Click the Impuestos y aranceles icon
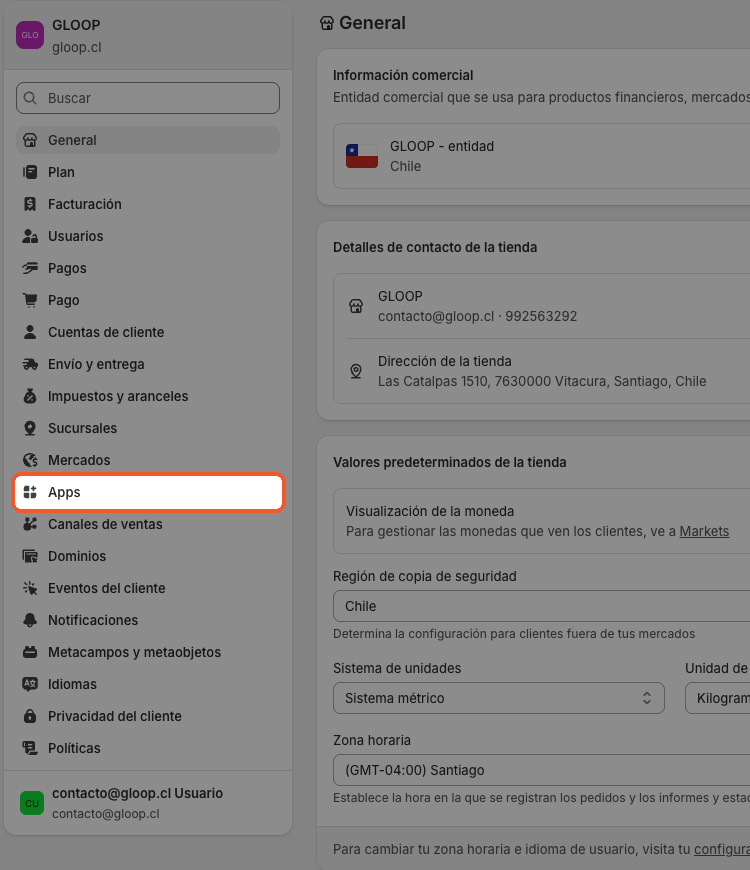Screen dimensions: 750x870 [30, 396]
